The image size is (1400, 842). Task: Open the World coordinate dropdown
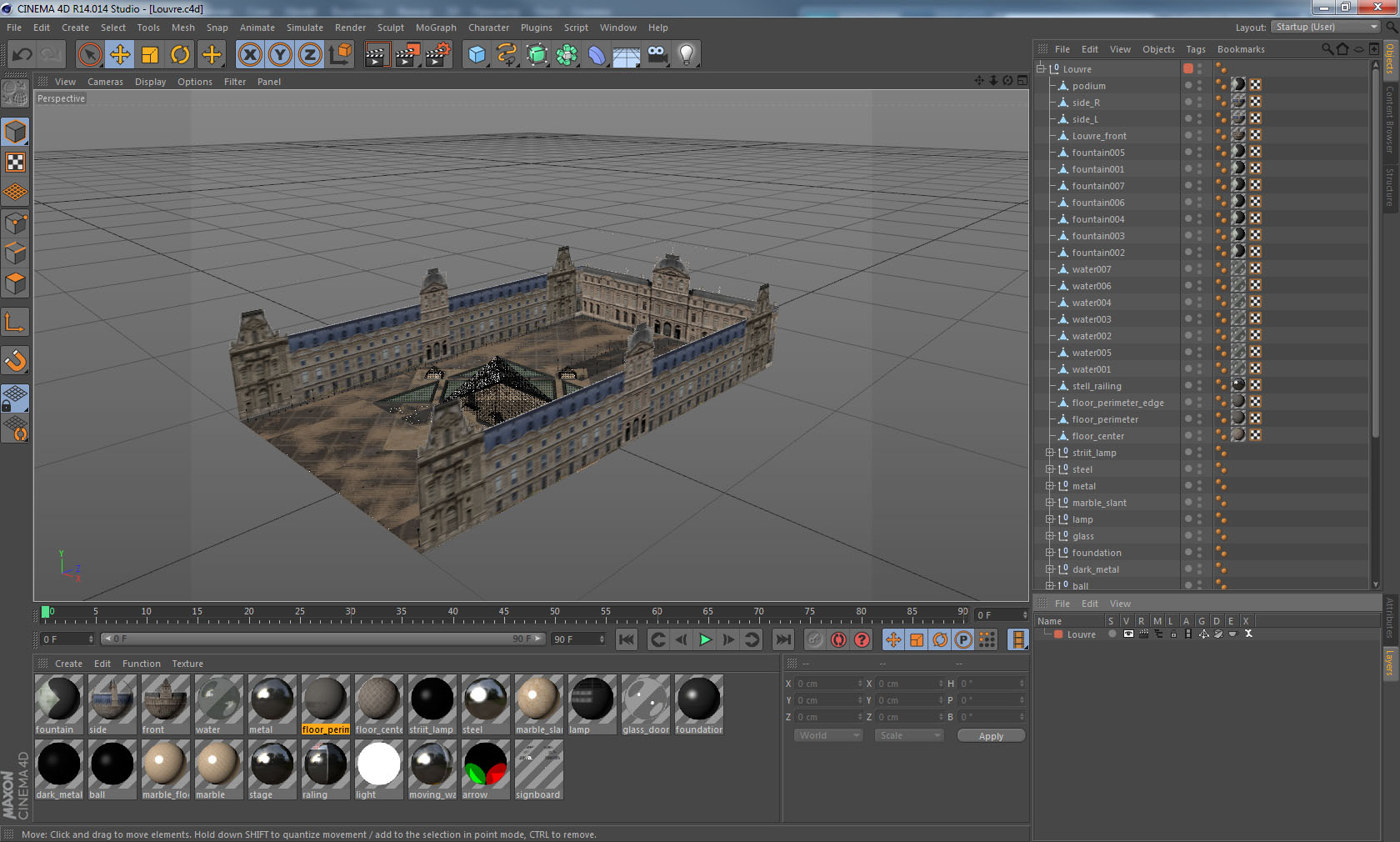[828, 735]
